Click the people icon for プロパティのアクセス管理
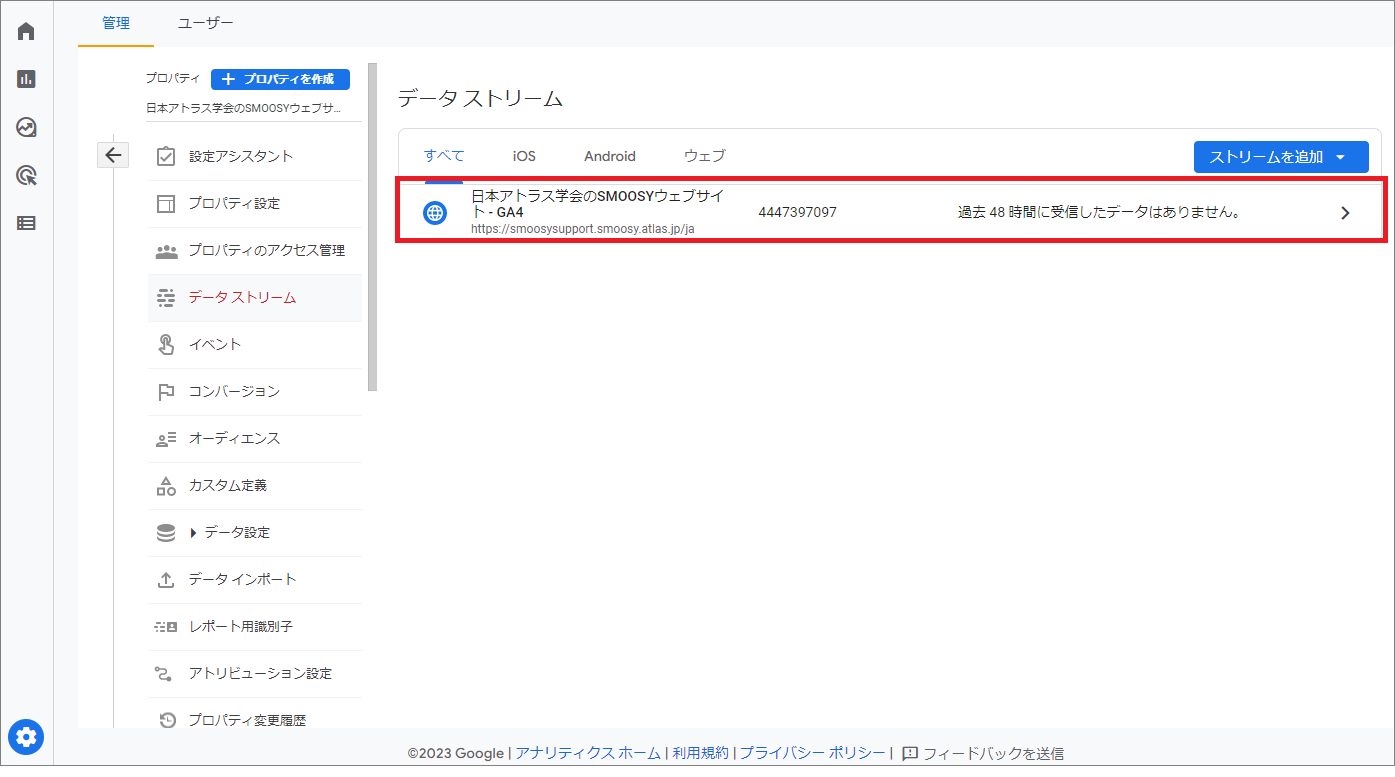Viewport: 1395px width, 777px height. 166,251
